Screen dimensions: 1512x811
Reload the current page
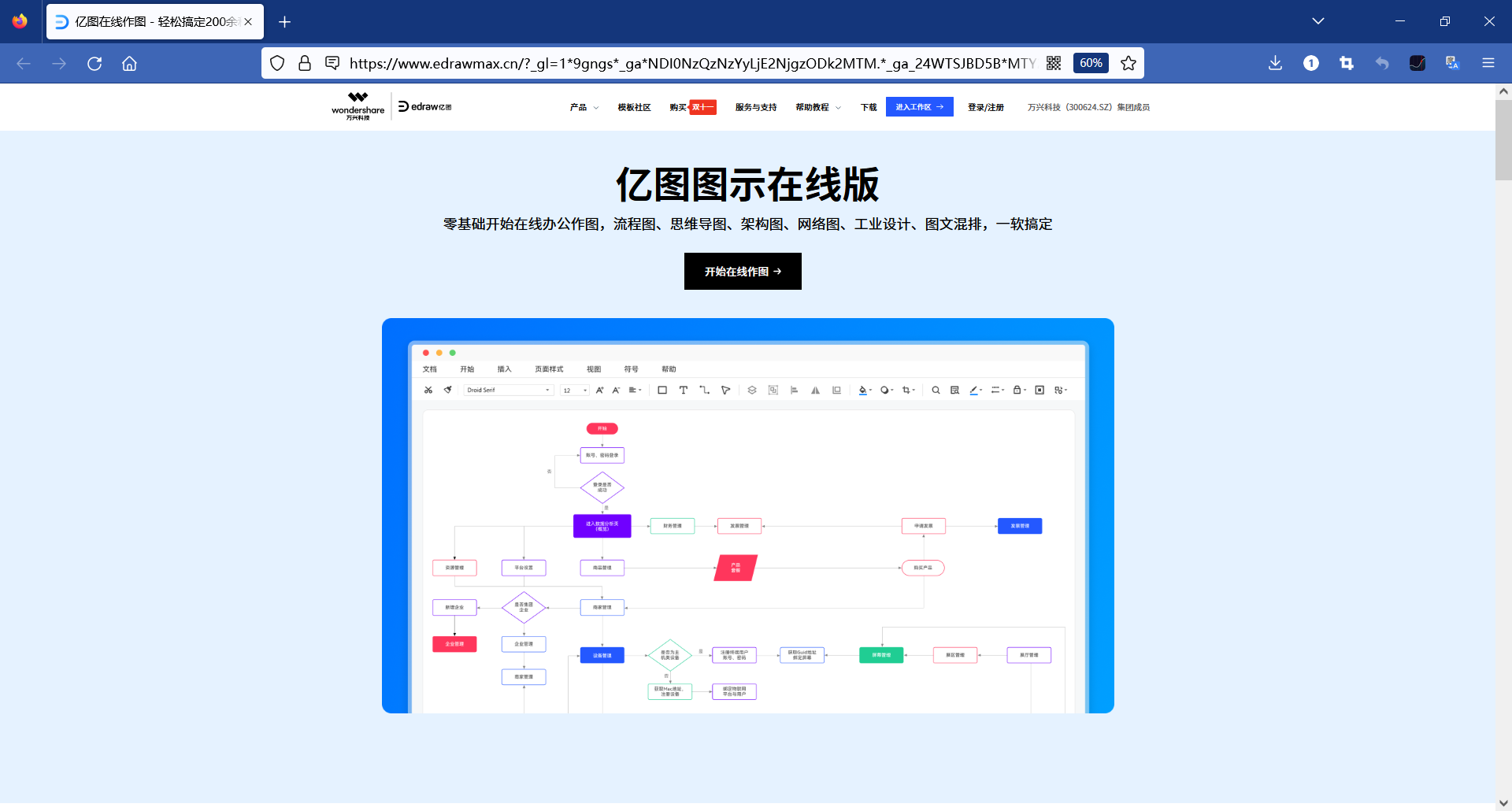point(94,64)
